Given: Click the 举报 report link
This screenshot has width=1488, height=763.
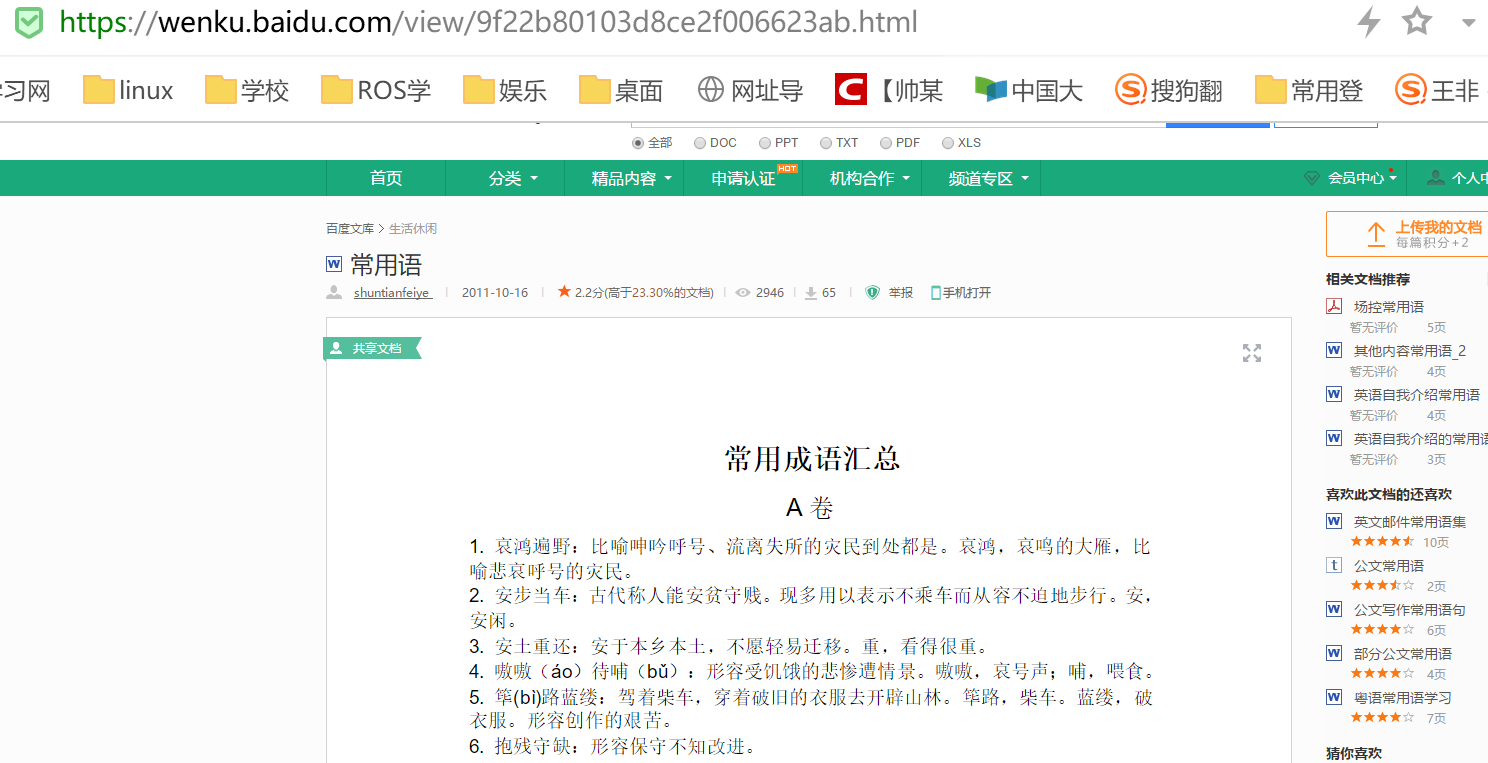Looking at the screenshot, I should (901, 293).
